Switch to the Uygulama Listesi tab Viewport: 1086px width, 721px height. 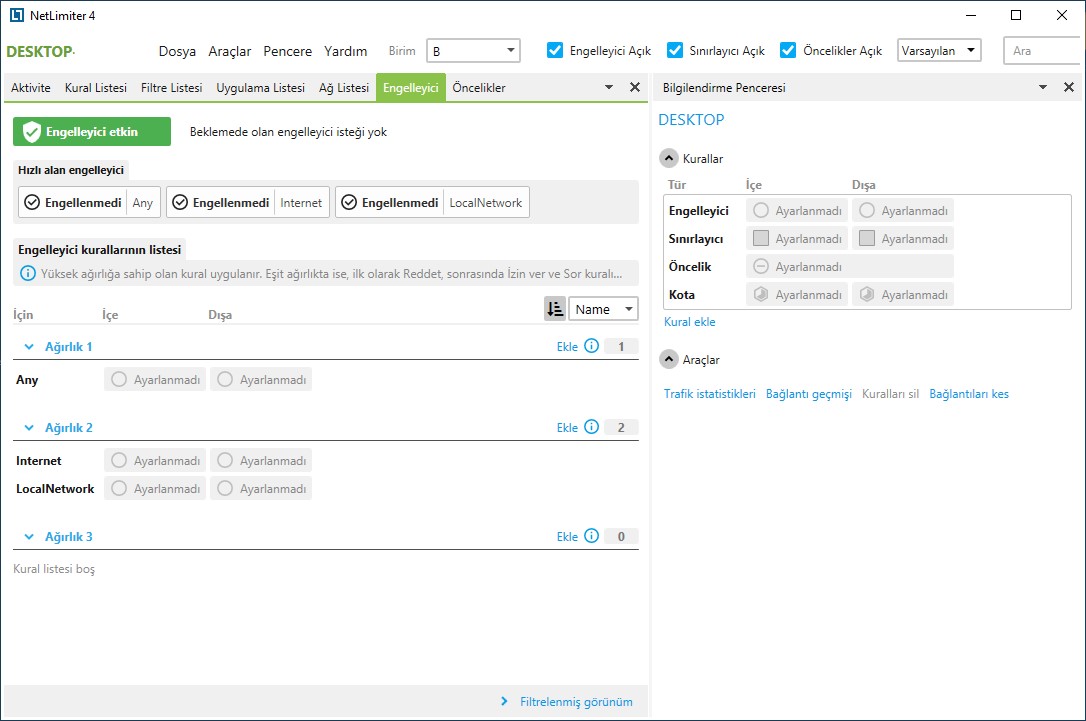[x=260, y=88]
